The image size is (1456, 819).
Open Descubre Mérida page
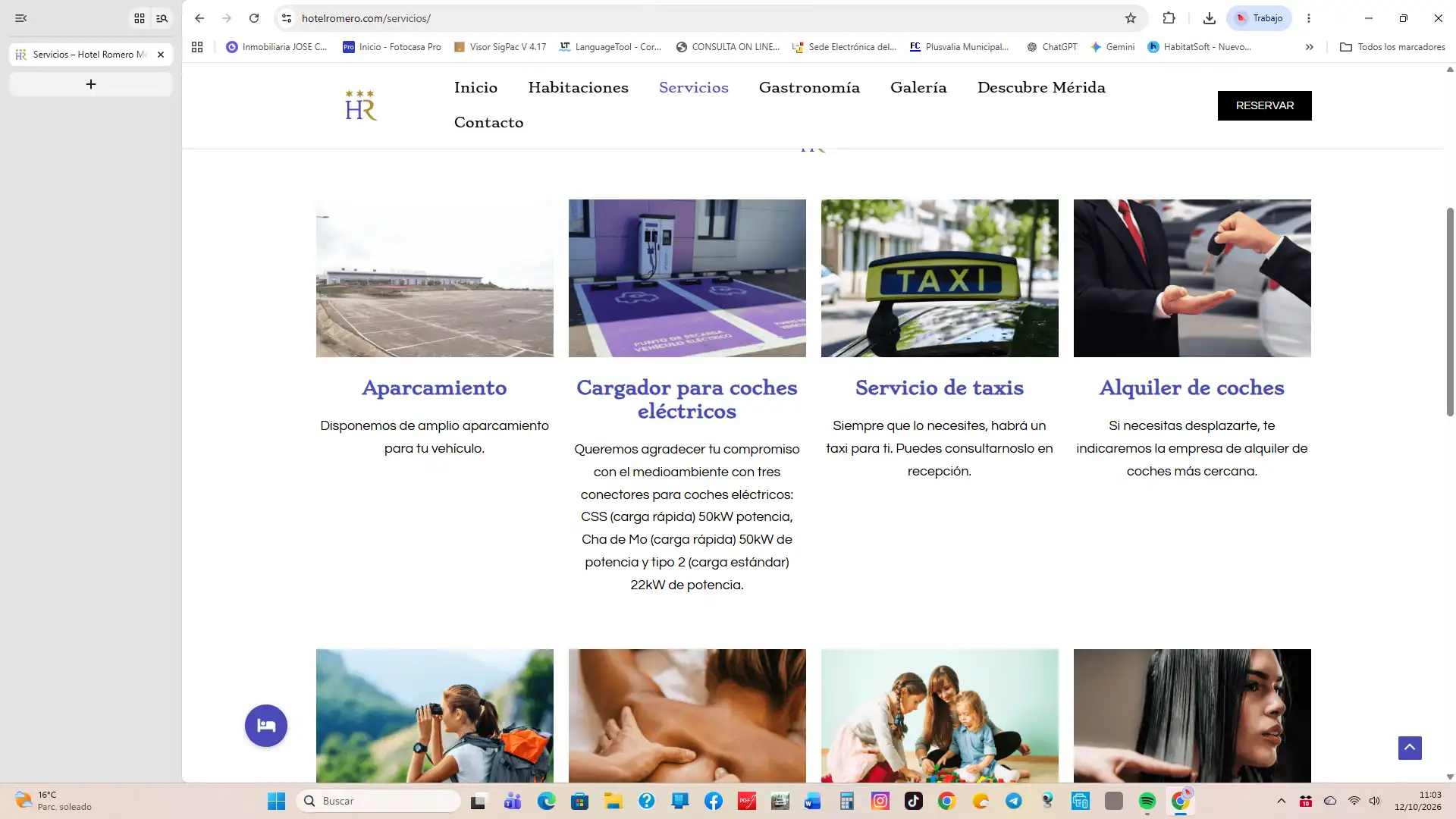click(x=1041, y=88)
